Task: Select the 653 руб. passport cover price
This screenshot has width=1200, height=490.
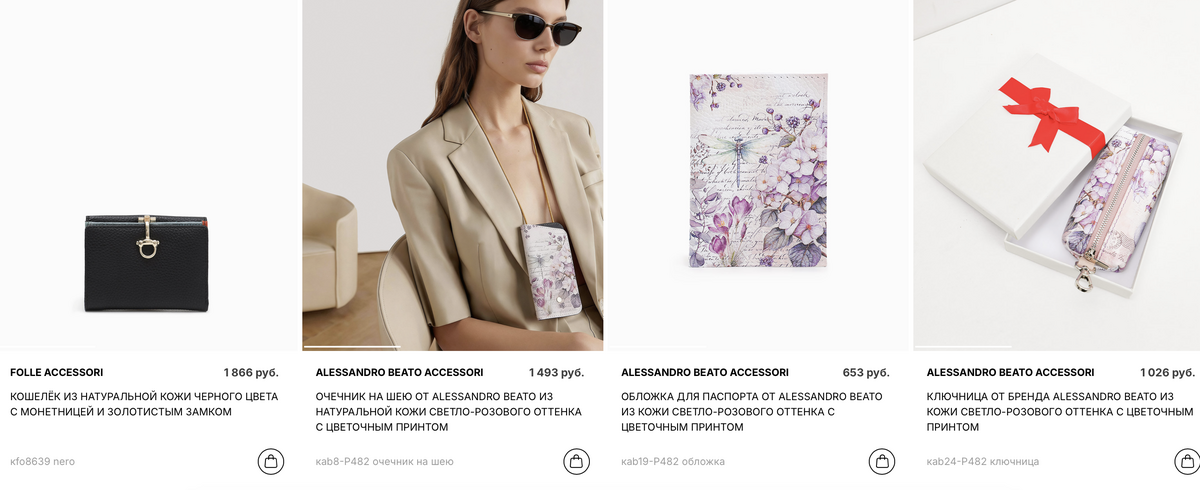Action: 866,372
